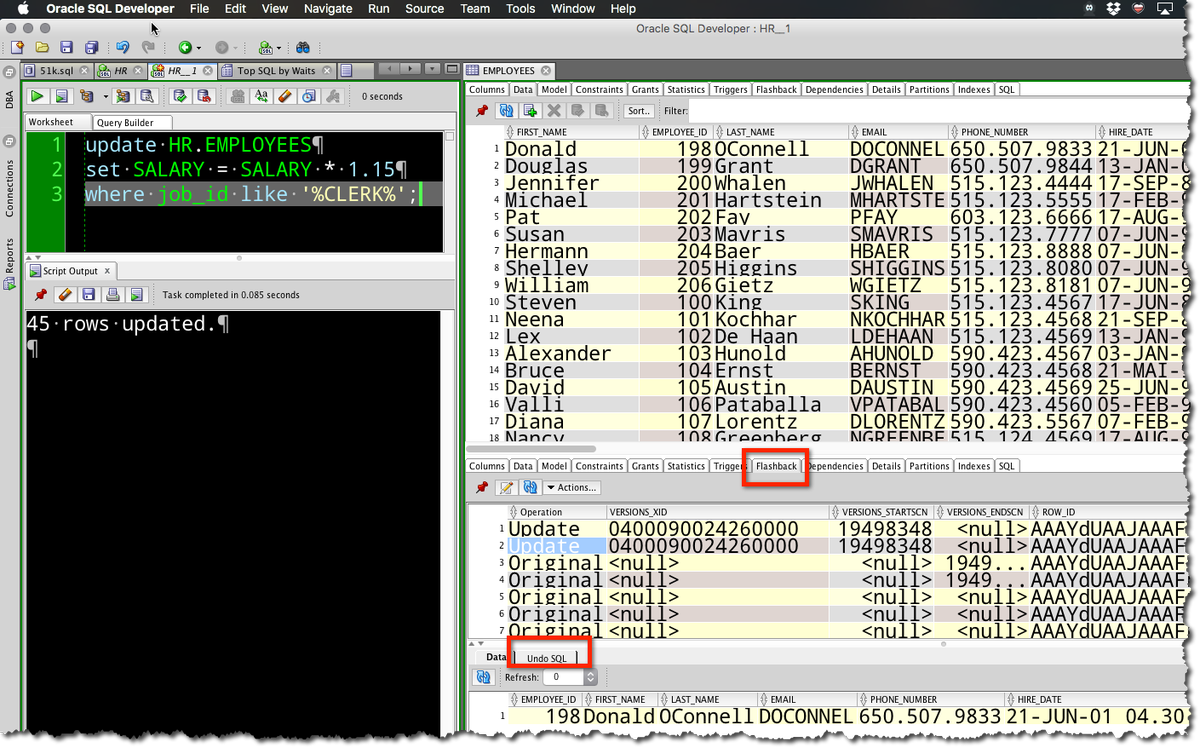The height and width of the screenshot is (748, 1200).
Task: Open upper Constraints tab of EMPLOYEES
Action: coord(599,89)
